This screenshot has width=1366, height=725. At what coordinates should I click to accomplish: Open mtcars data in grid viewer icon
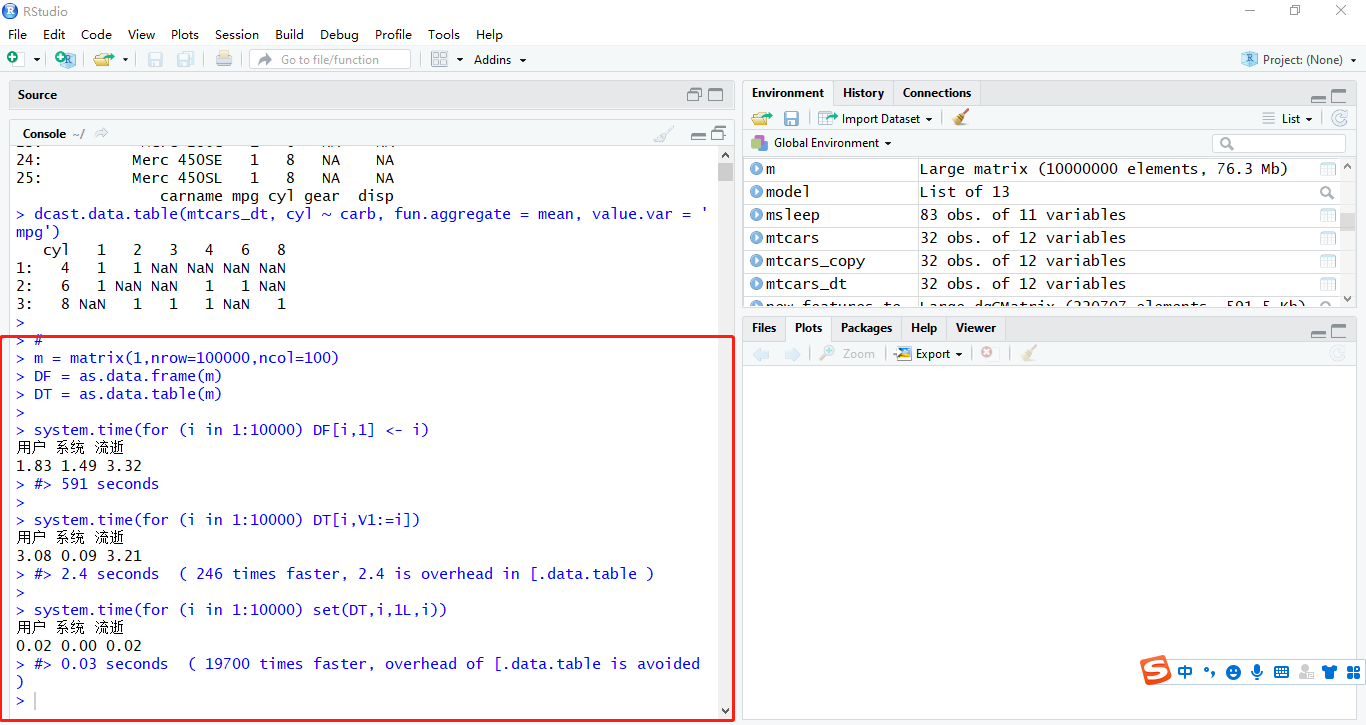pyautogui.click(x=1327, y=238)
